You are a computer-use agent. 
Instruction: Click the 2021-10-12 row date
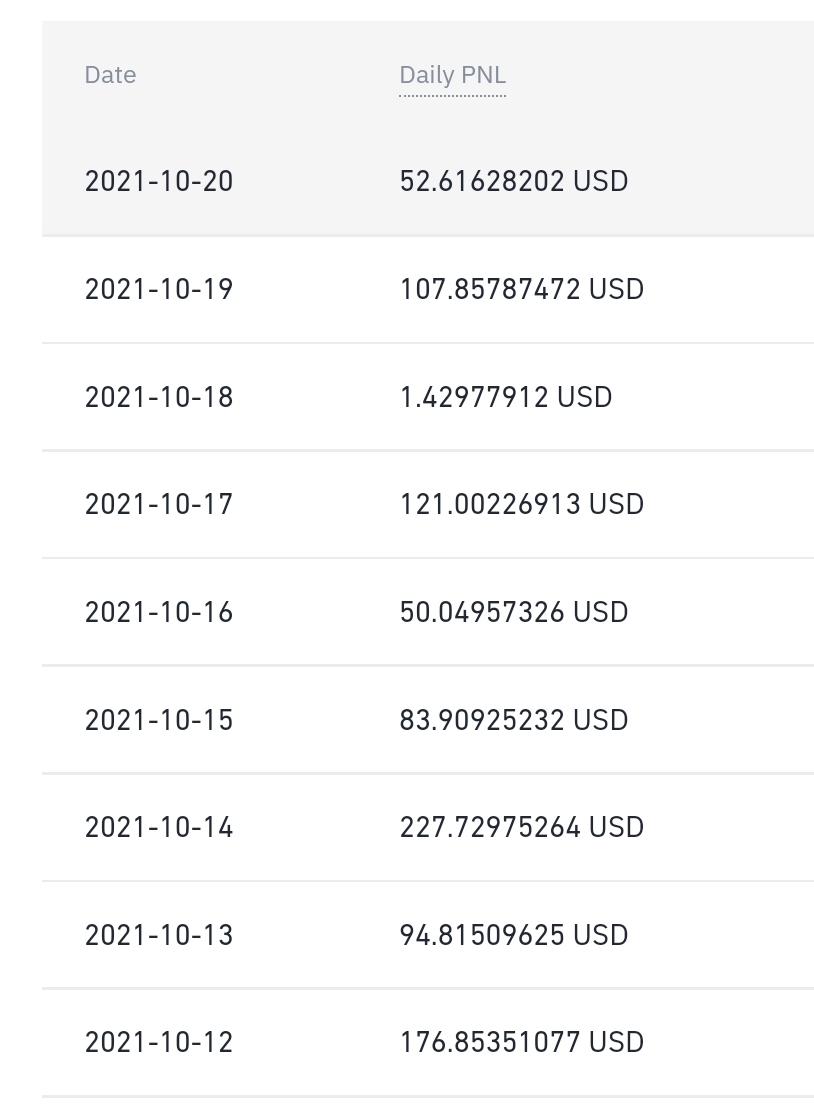159,1042
